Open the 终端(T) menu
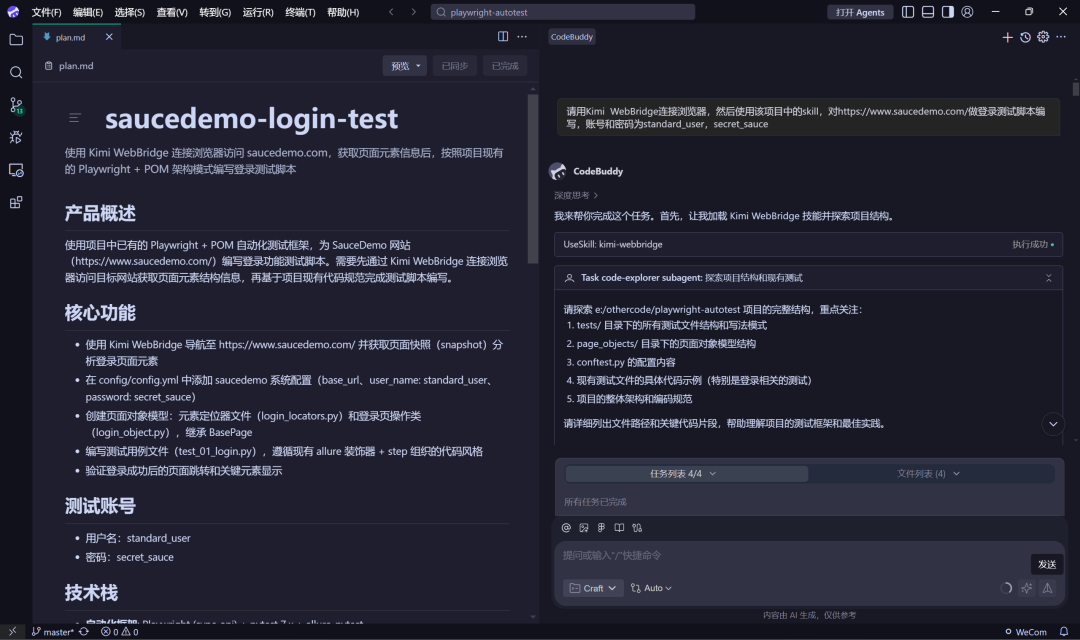Screen dimensions: 1080x640 (x=300, y=12)
